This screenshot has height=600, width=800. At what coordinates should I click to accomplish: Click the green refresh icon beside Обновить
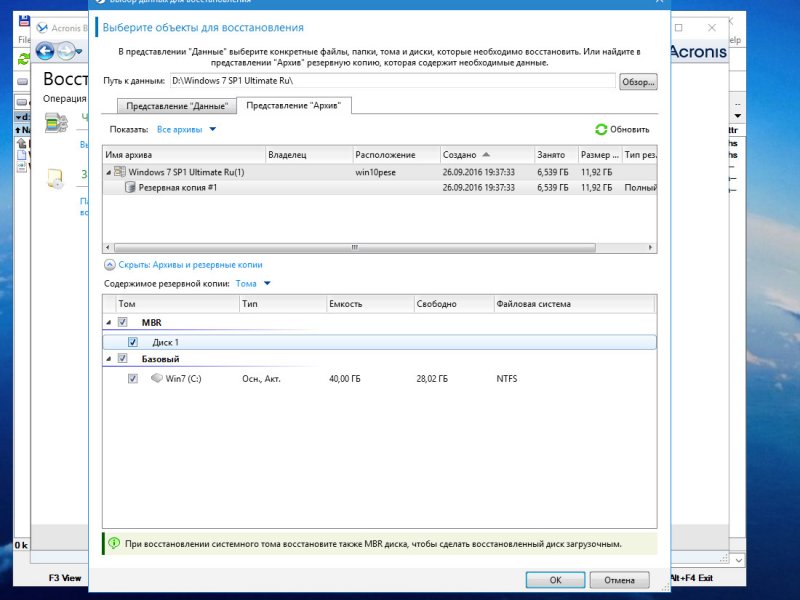[x=601, y=130]
